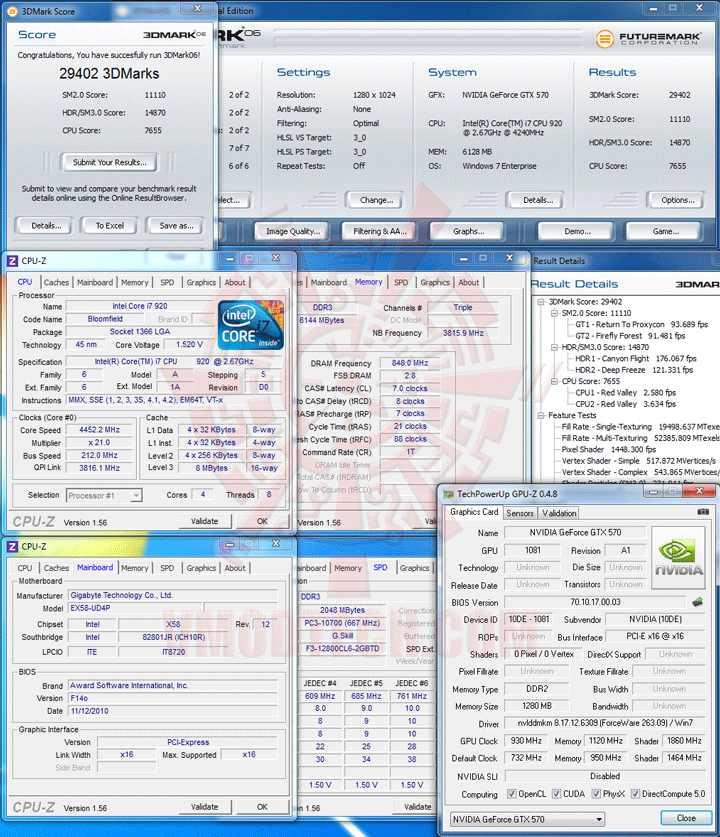Click Image Quality button
The height and width of the screenshot is (837, 720).
click(292, 231)
